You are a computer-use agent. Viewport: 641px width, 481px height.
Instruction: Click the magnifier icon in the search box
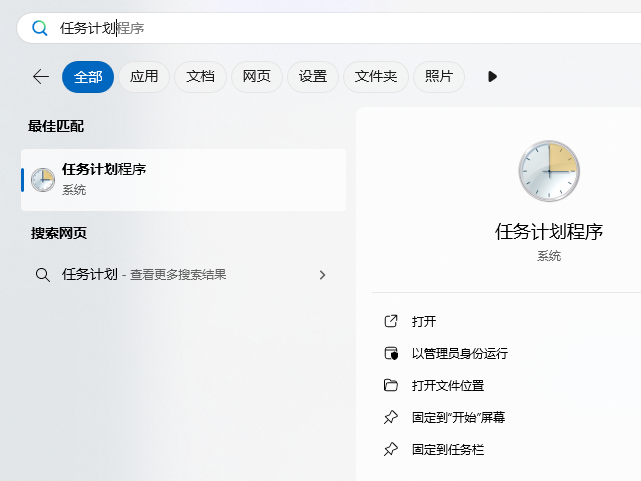40,28
